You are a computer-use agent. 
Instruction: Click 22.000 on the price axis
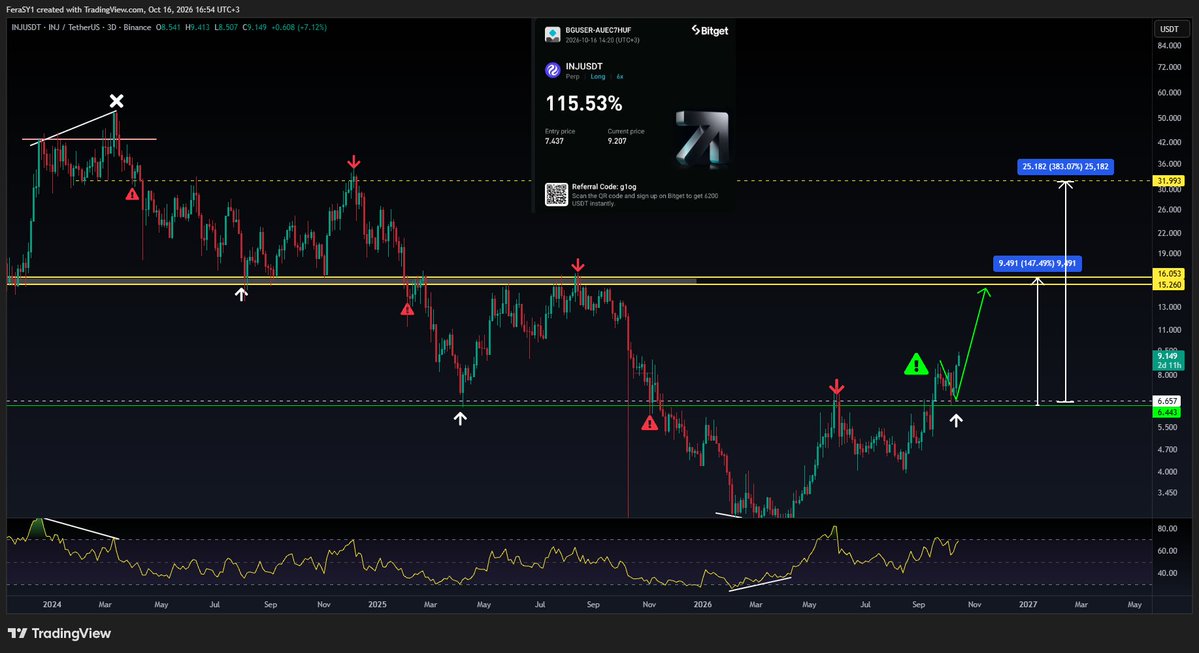click(x=1169, y=233)
